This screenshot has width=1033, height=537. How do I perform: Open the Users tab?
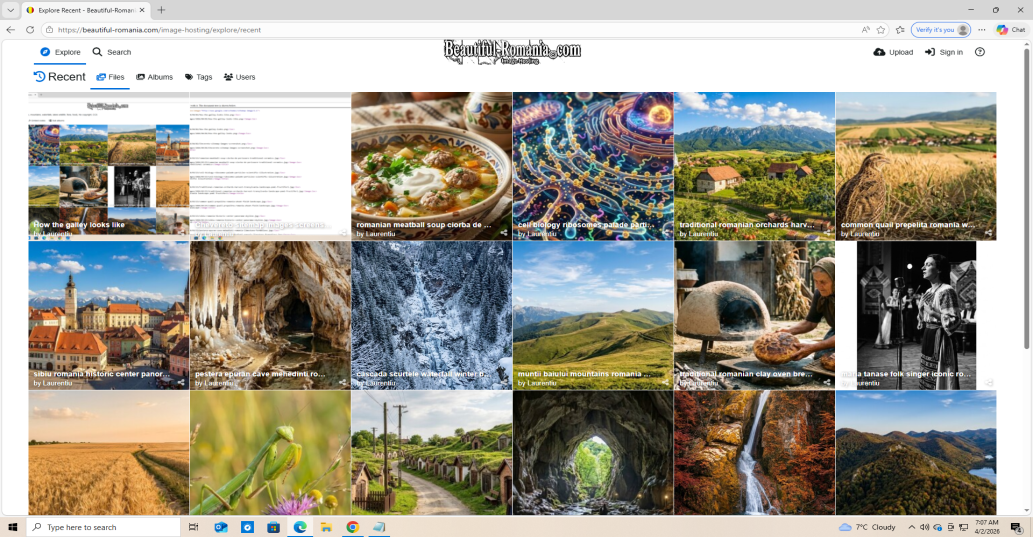pos(239,77)
